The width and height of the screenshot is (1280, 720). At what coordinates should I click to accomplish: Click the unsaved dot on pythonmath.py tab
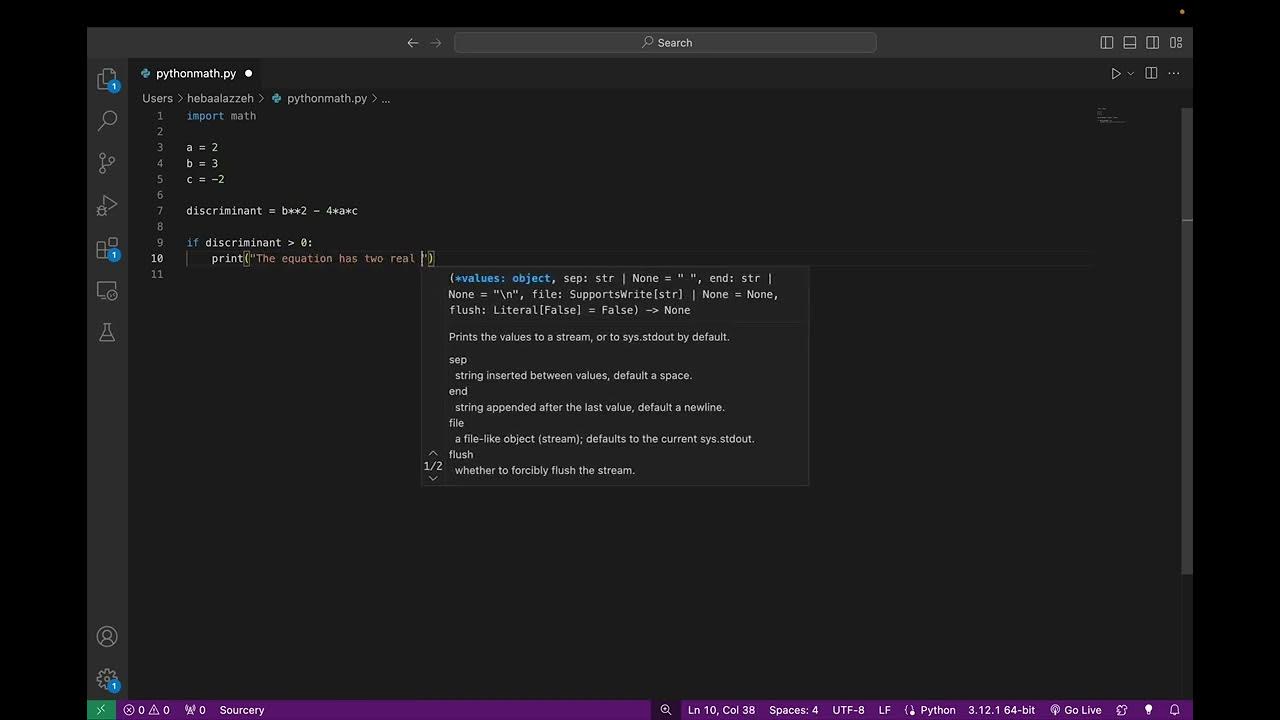coord(248,73)
